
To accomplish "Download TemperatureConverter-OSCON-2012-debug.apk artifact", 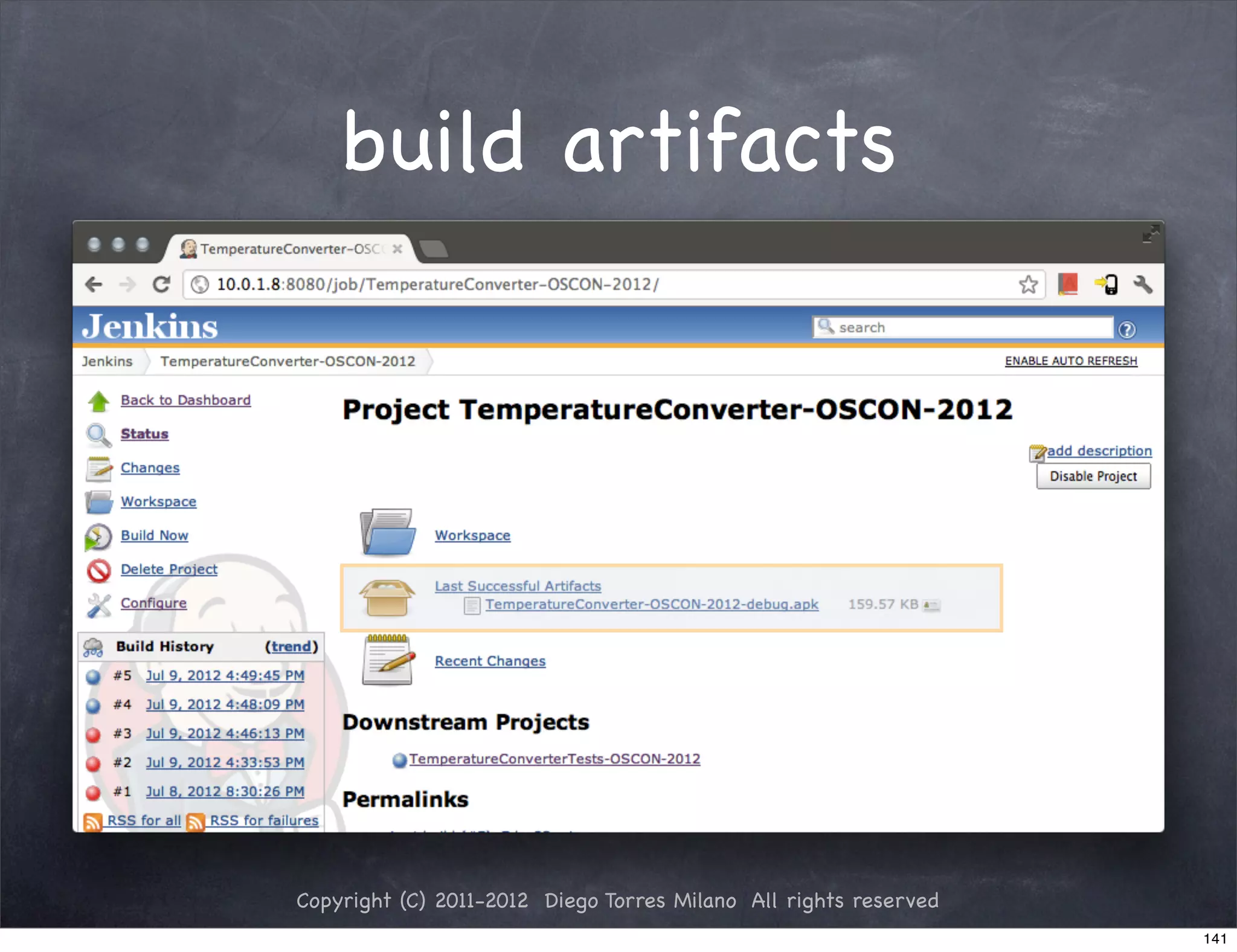I will click(651, 605).
